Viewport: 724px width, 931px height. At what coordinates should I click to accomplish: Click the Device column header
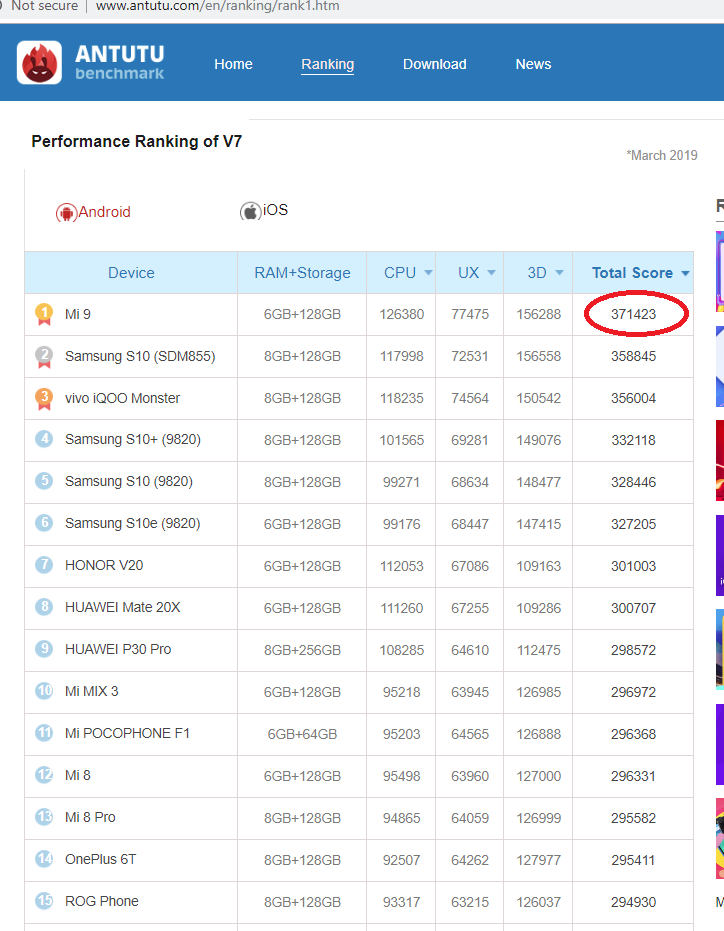point(131,273)
